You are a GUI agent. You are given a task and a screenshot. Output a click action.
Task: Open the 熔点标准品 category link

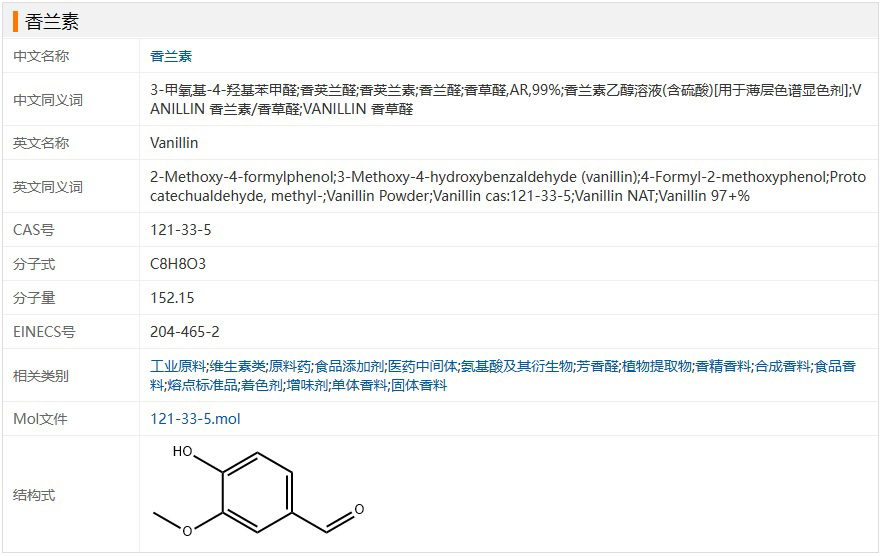pos(202,385)
